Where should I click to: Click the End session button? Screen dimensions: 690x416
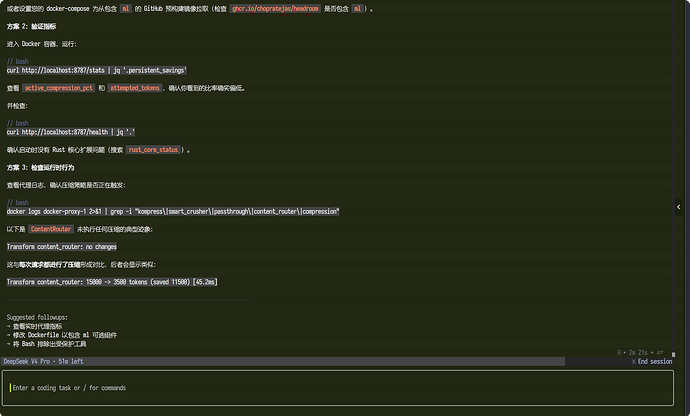tap(652, 361)
